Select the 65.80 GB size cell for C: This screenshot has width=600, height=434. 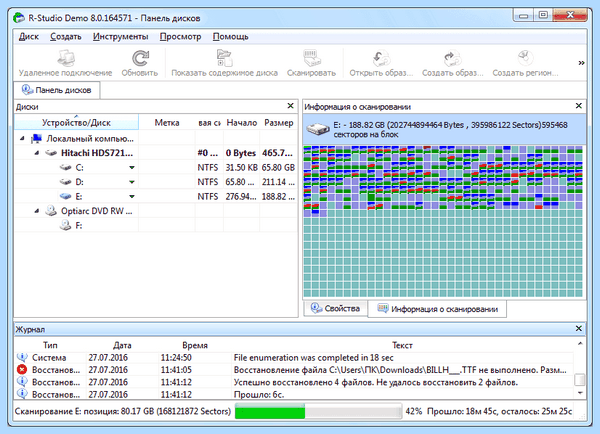[278, 167]
